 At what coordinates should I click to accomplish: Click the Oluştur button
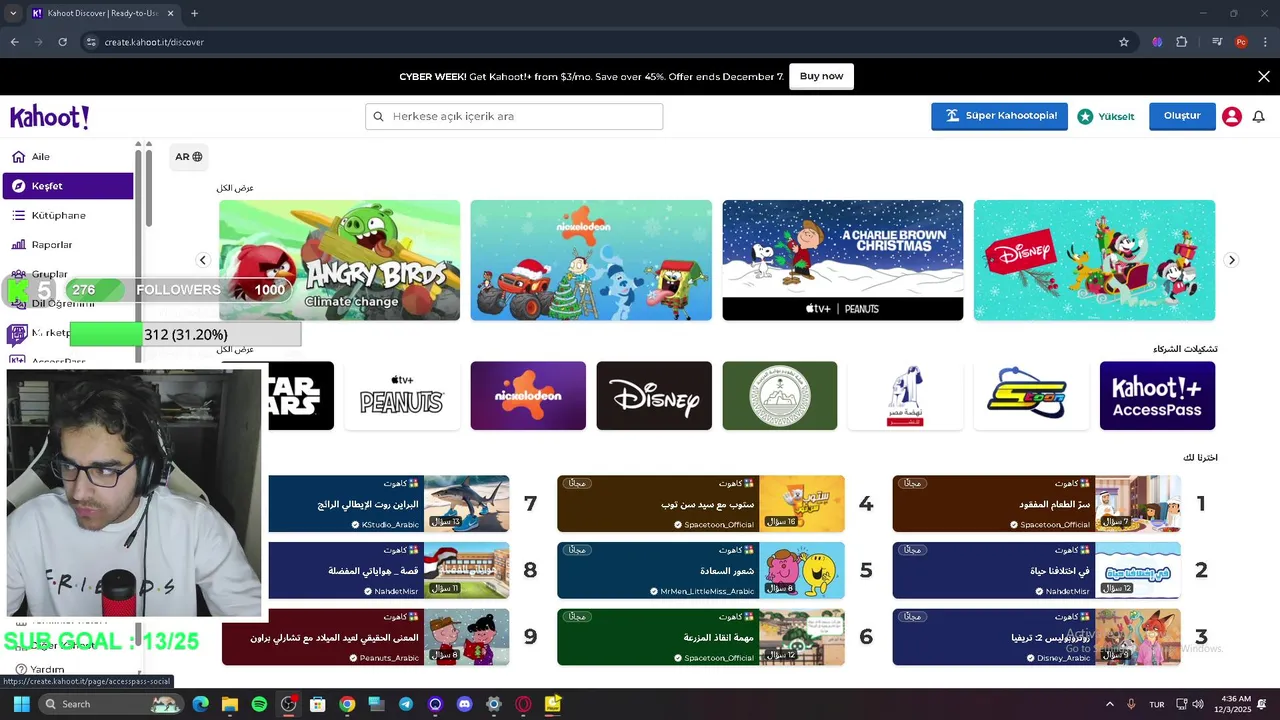click(x=1182, y=116)
